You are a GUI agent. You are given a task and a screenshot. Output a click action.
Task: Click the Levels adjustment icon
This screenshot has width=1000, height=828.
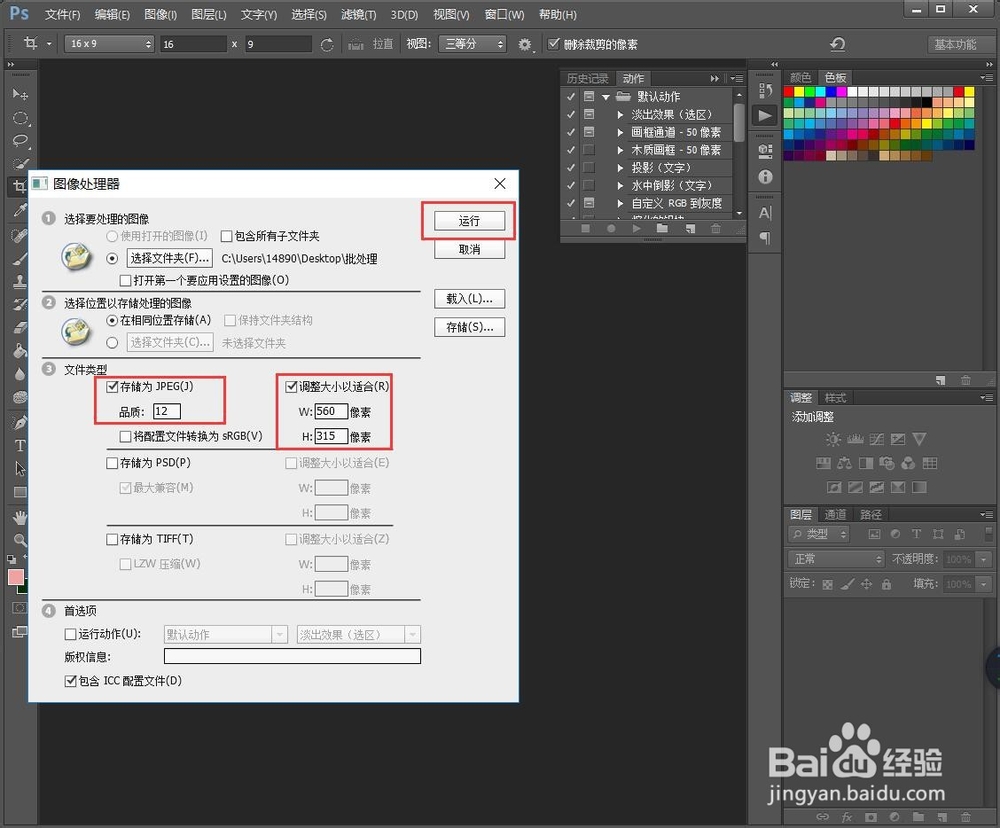pyautogui.click(x=855, y=439)
